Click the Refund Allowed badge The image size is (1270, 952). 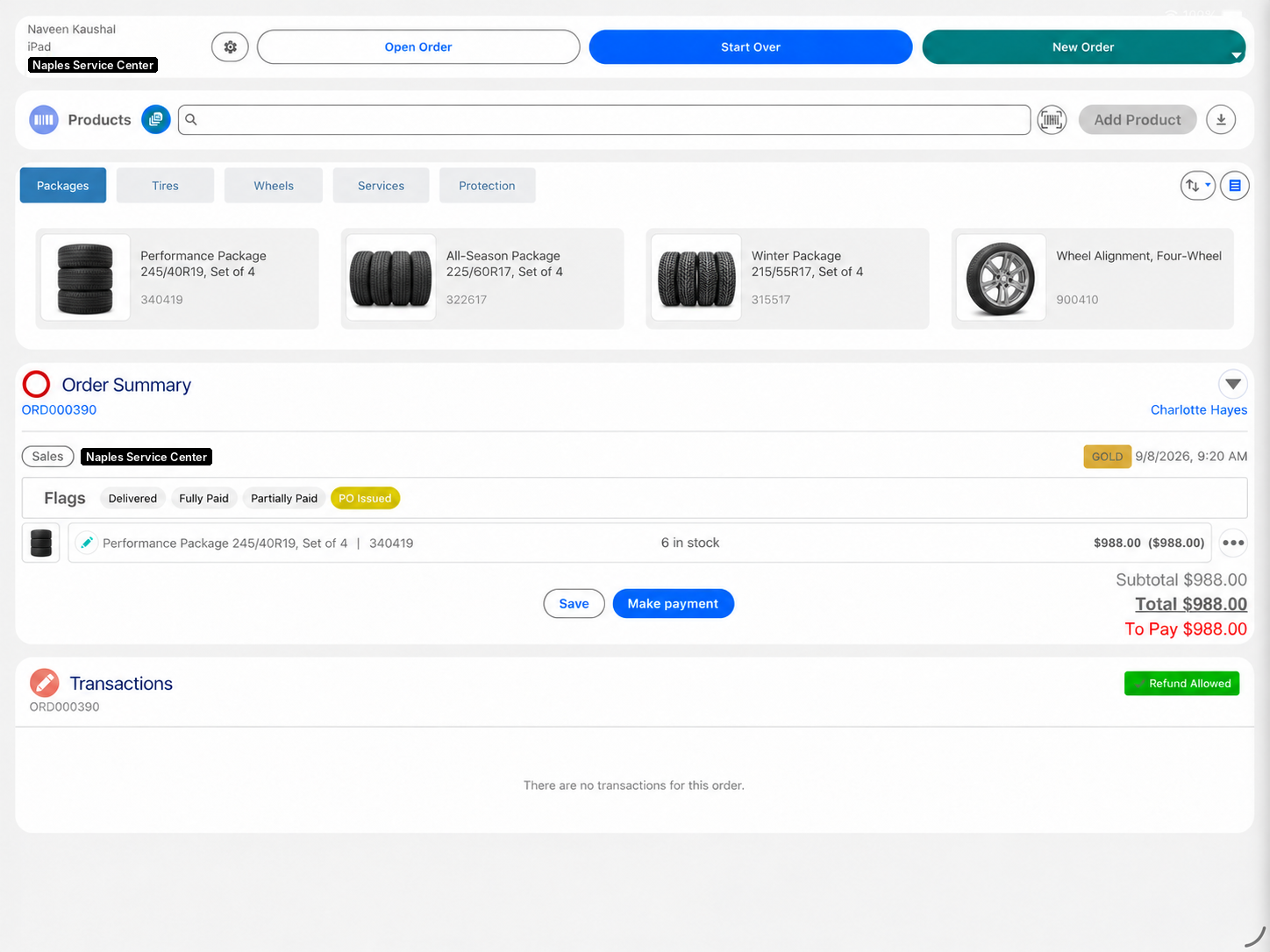[x=1181, y=683]
